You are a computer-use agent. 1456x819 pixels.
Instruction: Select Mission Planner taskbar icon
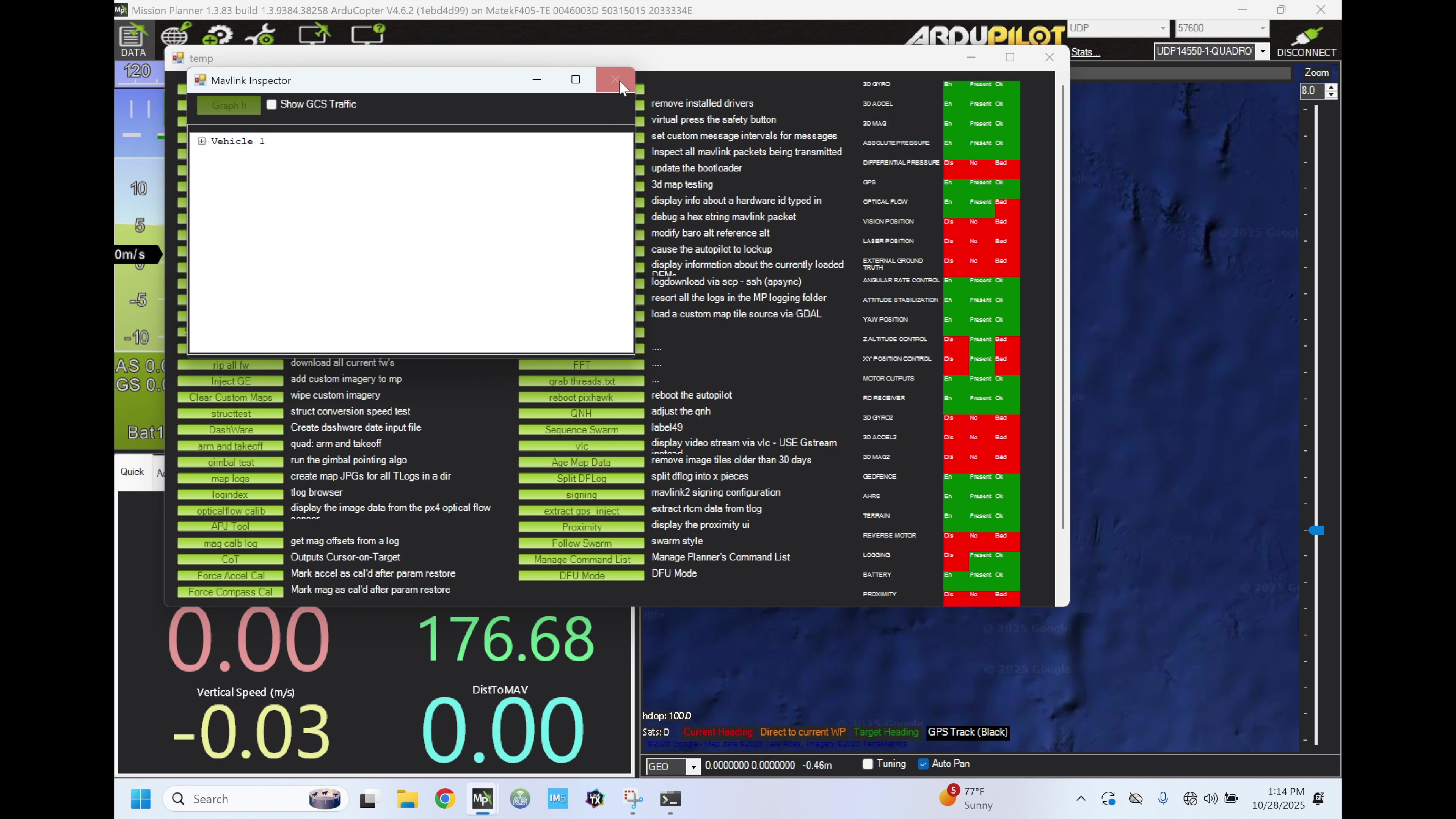click(482, 799)
